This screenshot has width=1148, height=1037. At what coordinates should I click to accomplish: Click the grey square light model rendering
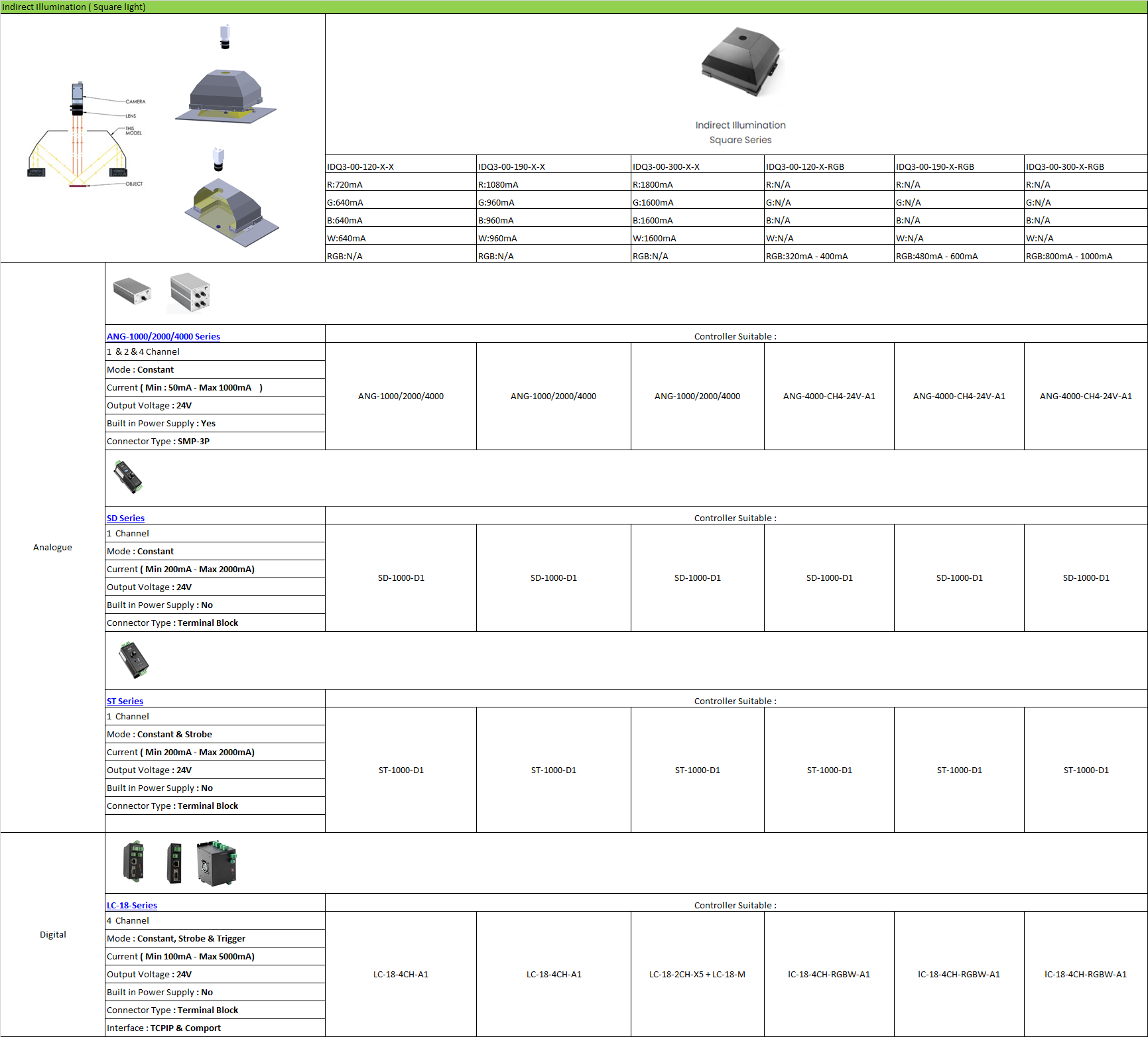coord(225,95)
